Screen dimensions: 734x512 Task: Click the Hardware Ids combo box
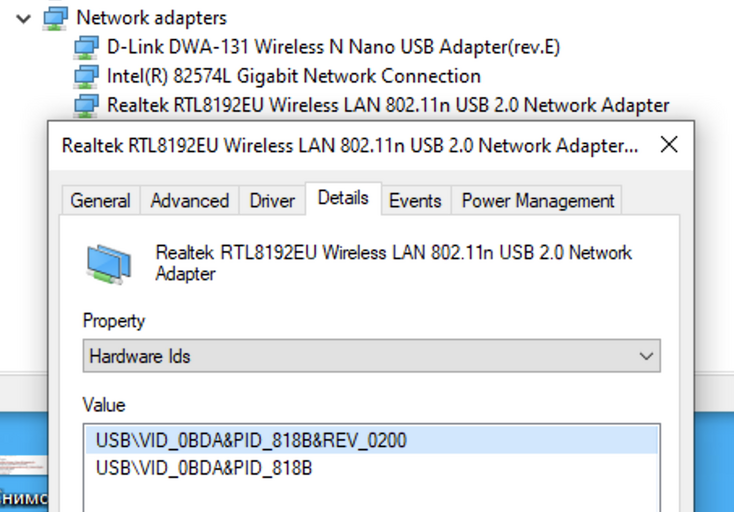point(372,356)
